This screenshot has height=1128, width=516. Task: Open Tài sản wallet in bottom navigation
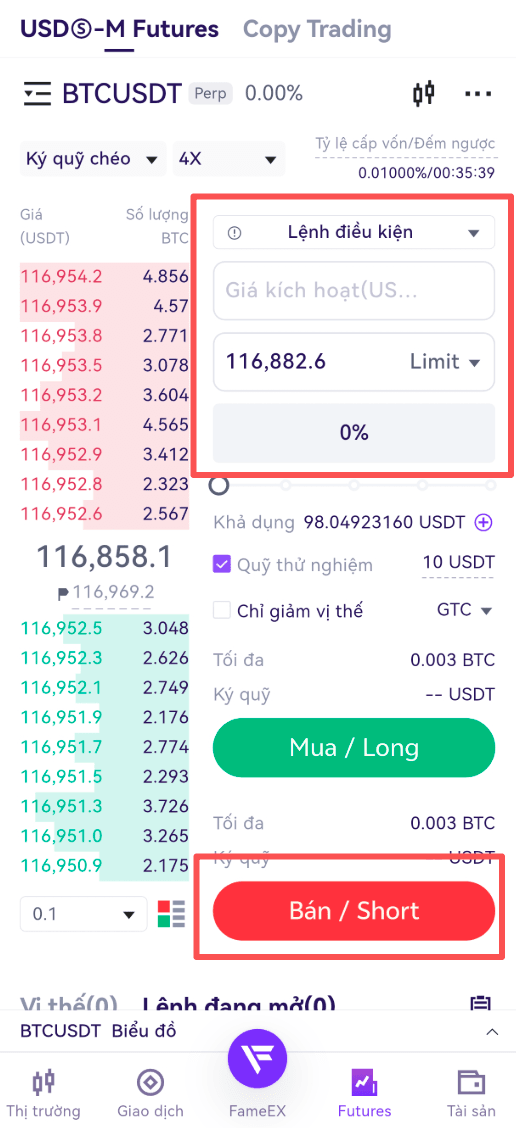tap(471, 1093)
